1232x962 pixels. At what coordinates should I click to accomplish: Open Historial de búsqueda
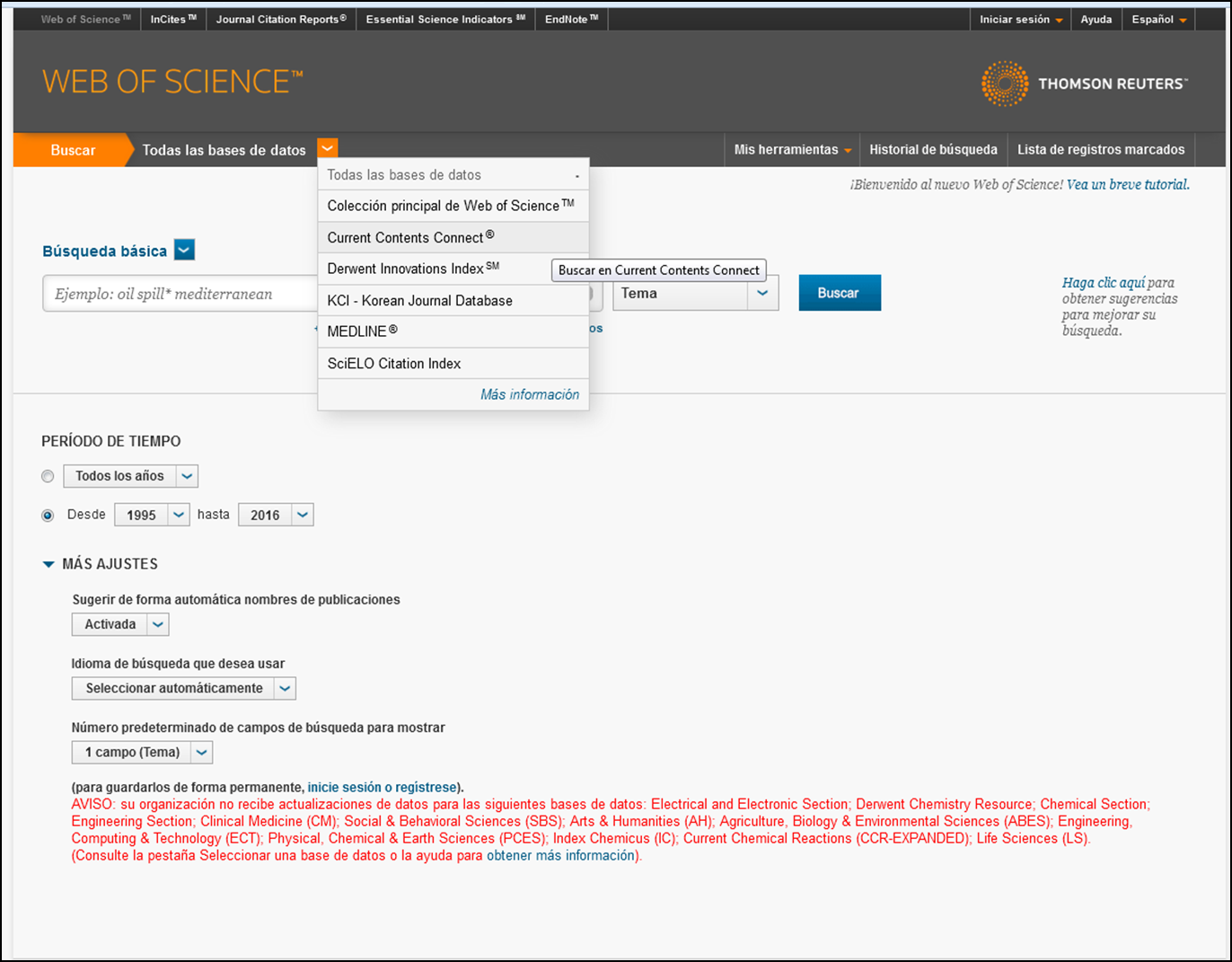tap(933, 150)
